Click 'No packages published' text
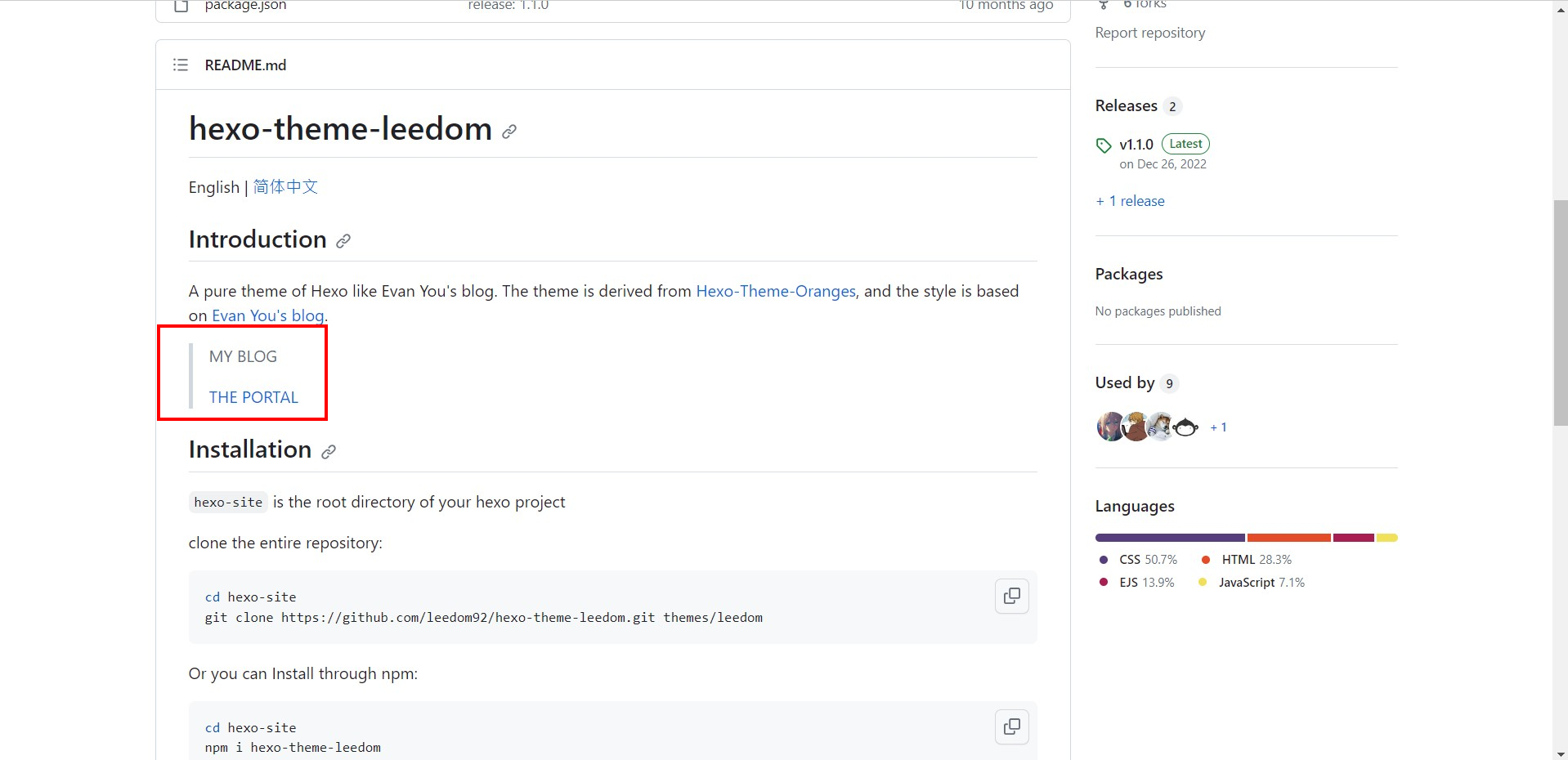 coord(1158,311)
